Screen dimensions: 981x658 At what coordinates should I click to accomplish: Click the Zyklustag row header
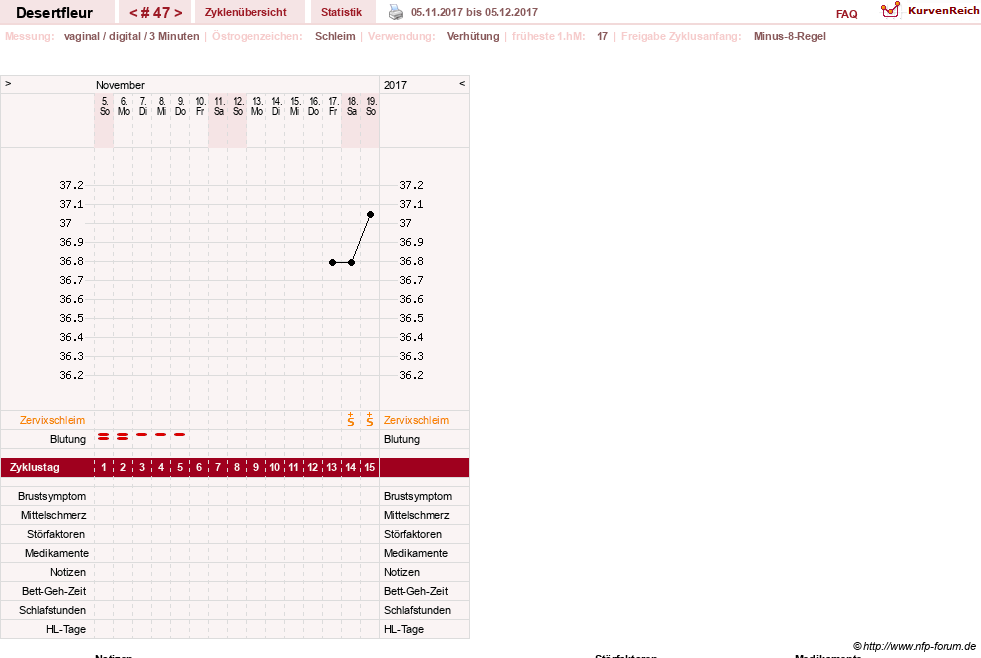click(x=34, y=467)
